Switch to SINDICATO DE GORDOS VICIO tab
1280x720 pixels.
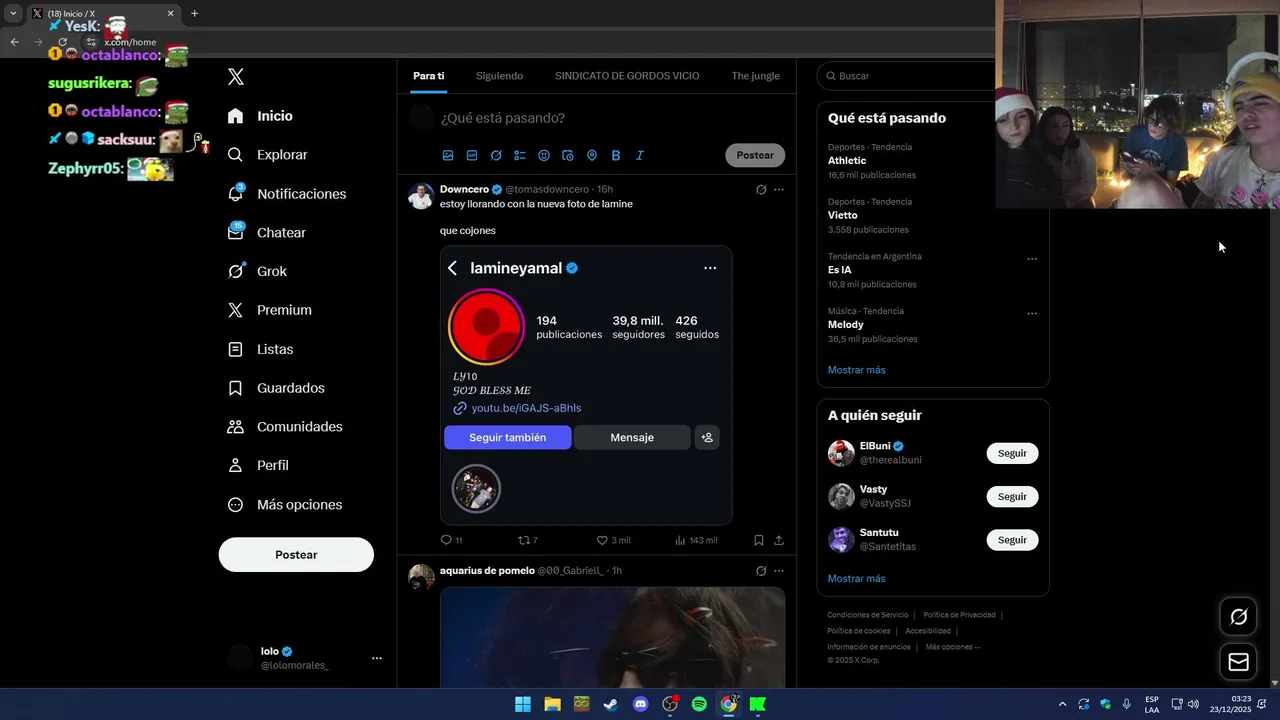627,76
